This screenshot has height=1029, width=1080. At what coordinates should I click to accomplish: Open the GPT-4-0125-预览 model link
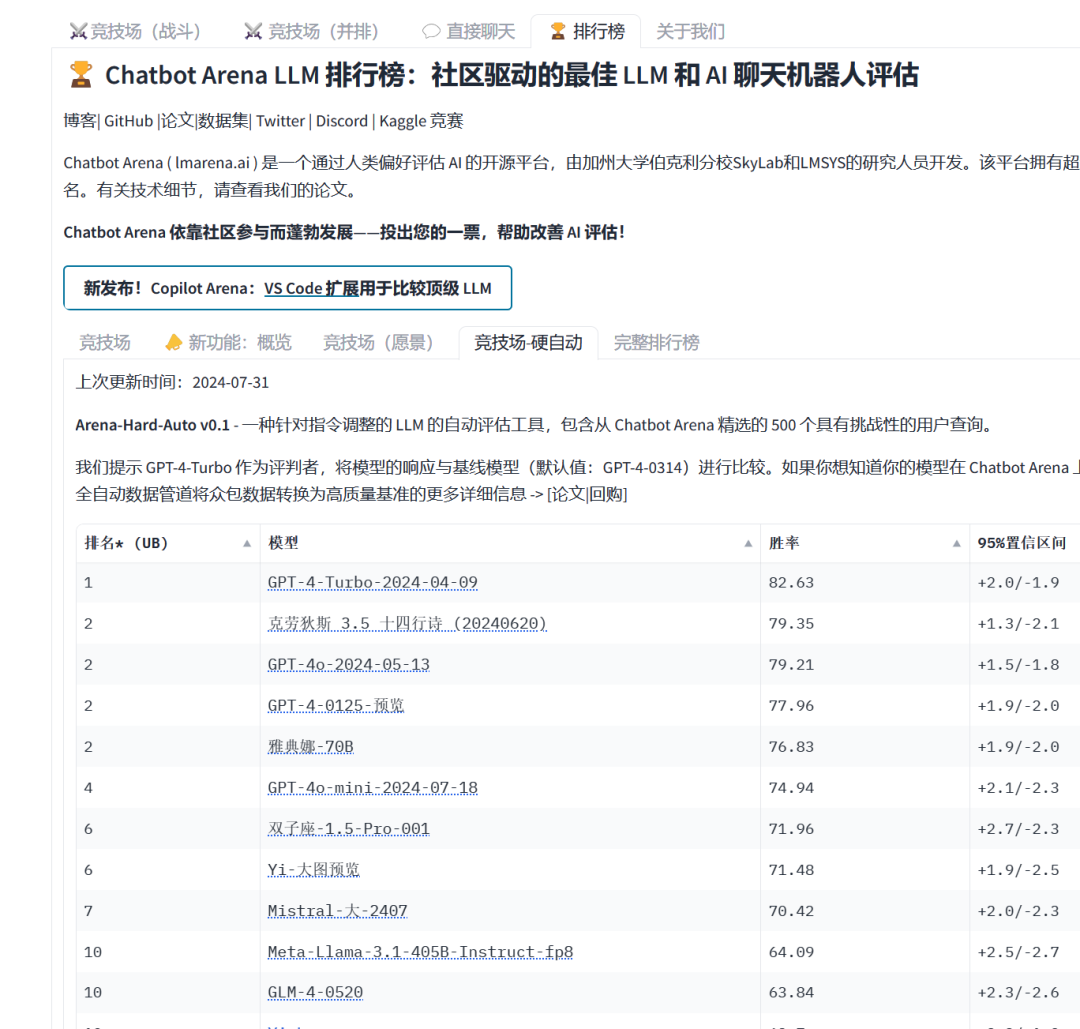335,705
